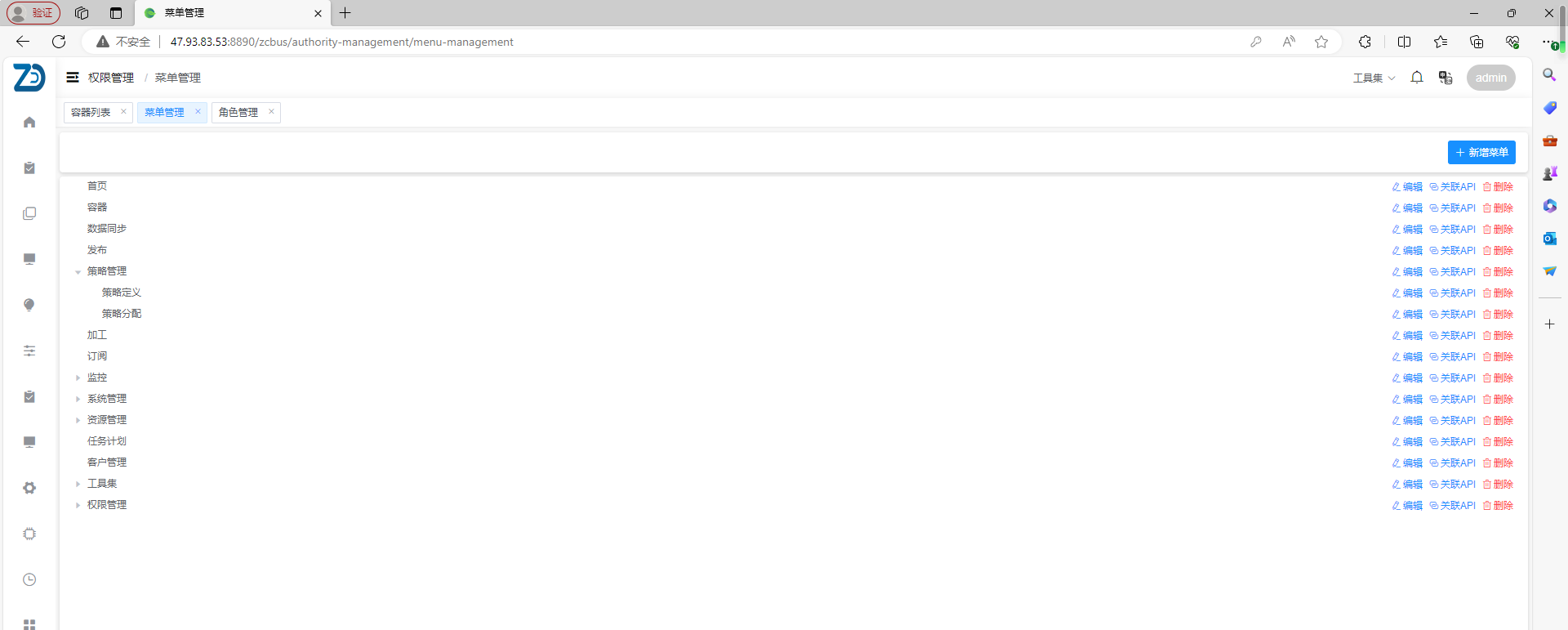Close the 菜单管理 tab

pos(198,112)
